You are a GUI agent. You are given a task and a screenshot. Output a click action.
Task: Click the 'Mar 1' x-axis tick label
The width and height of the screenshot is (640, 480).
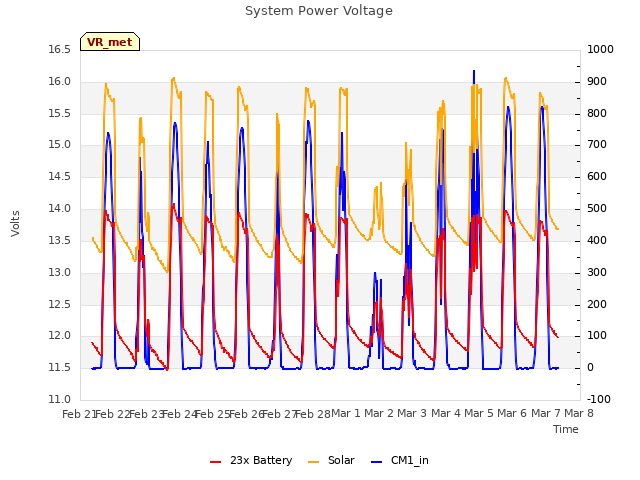point(346,413)
